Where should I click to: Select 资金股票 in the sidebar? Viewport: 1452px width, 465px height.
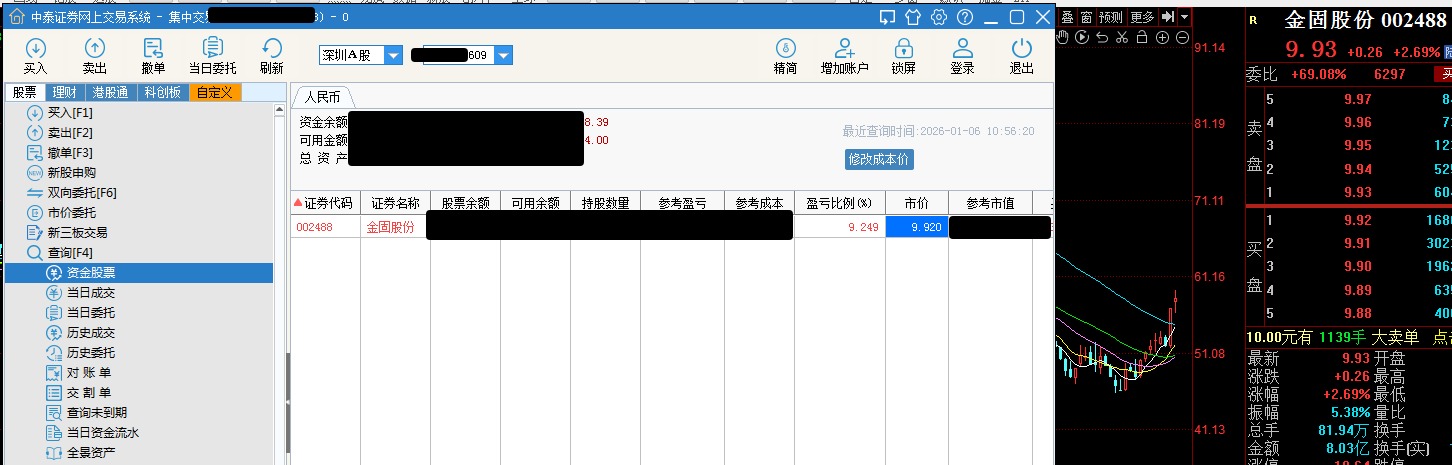[138, 273]
